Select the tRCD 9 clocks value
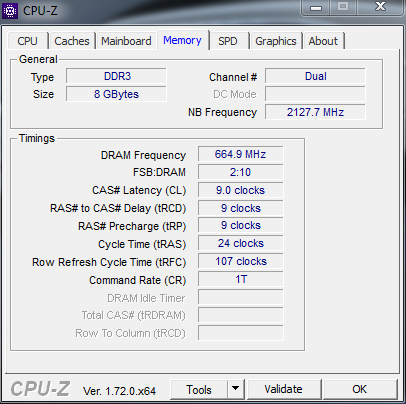The image size is (406, 404). tap(241, 208)
